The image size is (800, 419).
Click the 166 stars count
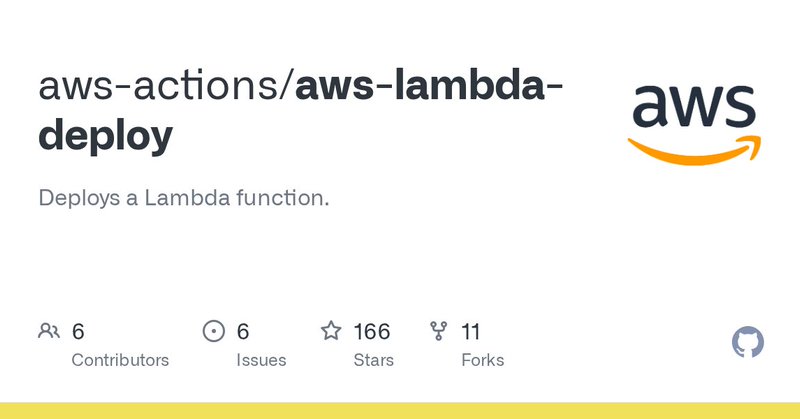coord(372,332)
